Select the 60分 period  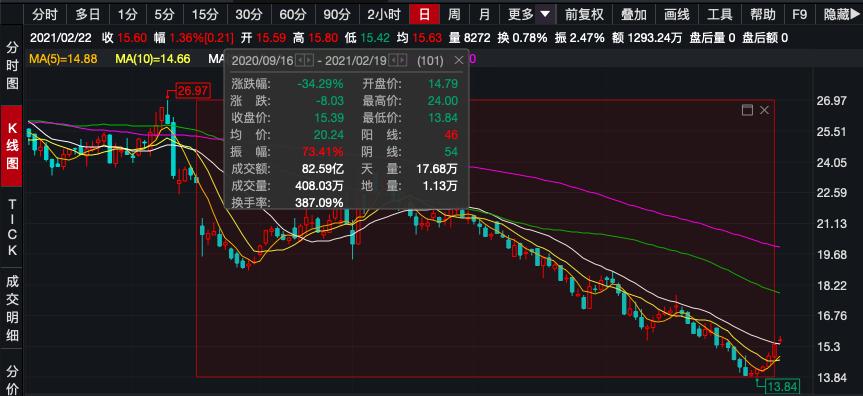click(292, 14)
